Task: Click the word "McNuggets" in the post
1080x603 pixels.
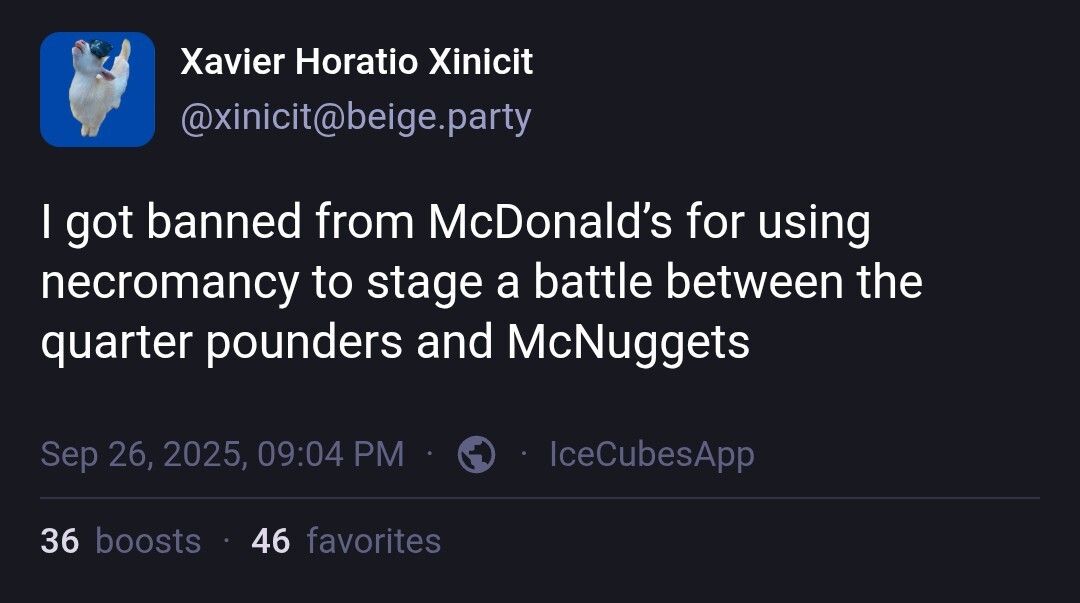Action: pyautogui.click(x=628, y=342)
